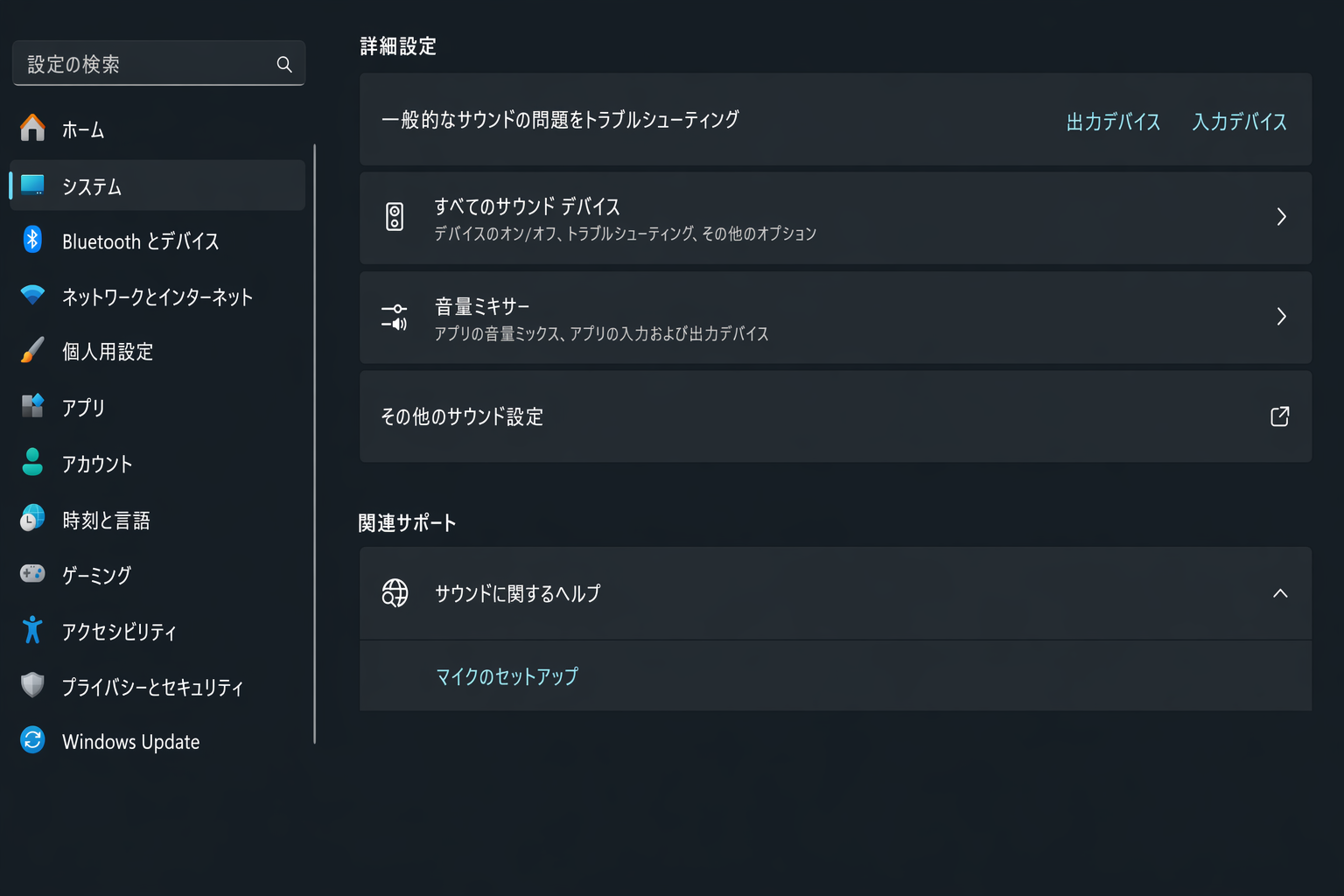The image size is (1344, 896).
Task: Open 音量ミキサー via its right chevron
Action: 1281,317
